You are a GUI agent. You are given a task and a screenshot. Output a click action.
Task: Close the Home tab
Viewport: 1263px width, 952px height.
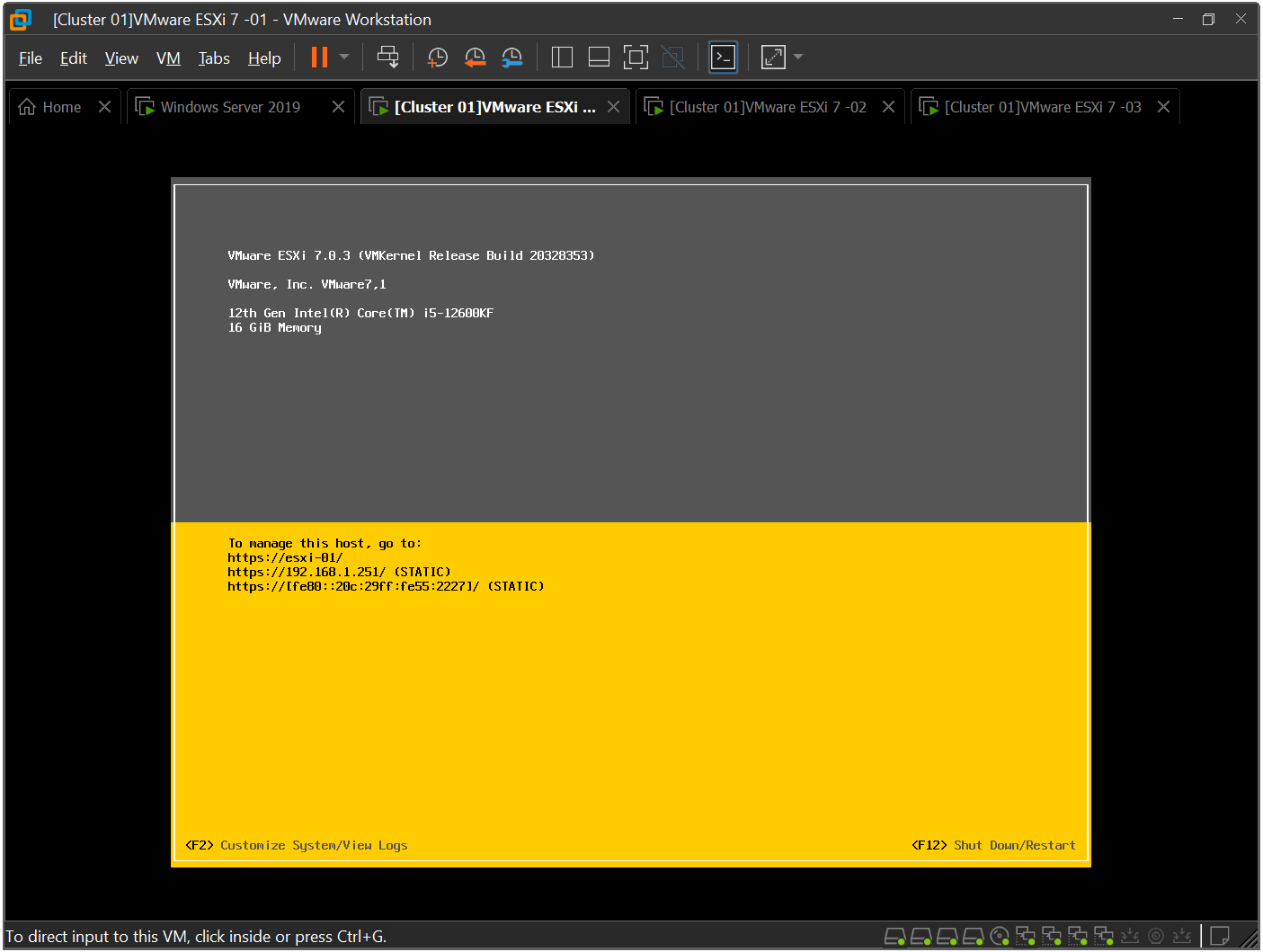[x=104, y=107]
